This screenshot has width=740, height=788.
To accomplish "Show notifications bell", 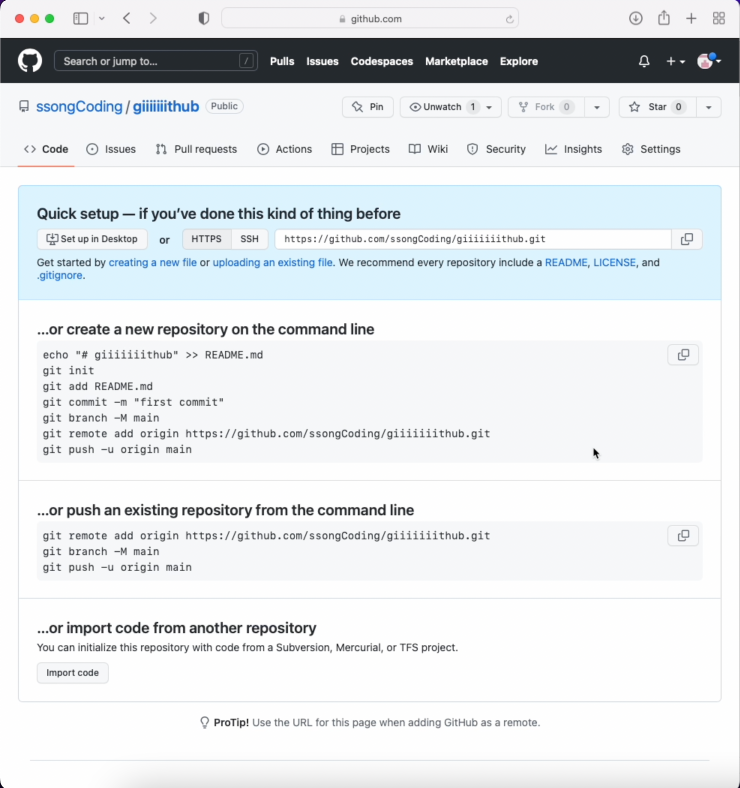I will (644, 61).
